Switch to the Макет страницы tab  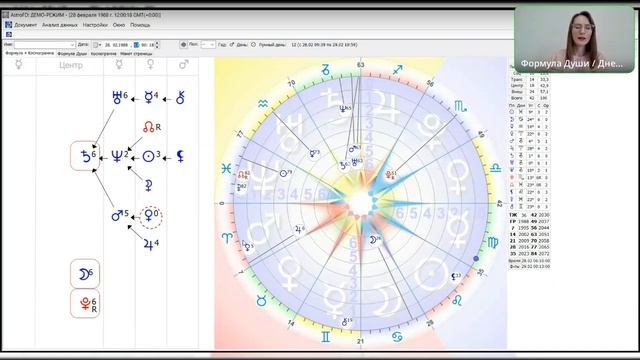(136, 53)
